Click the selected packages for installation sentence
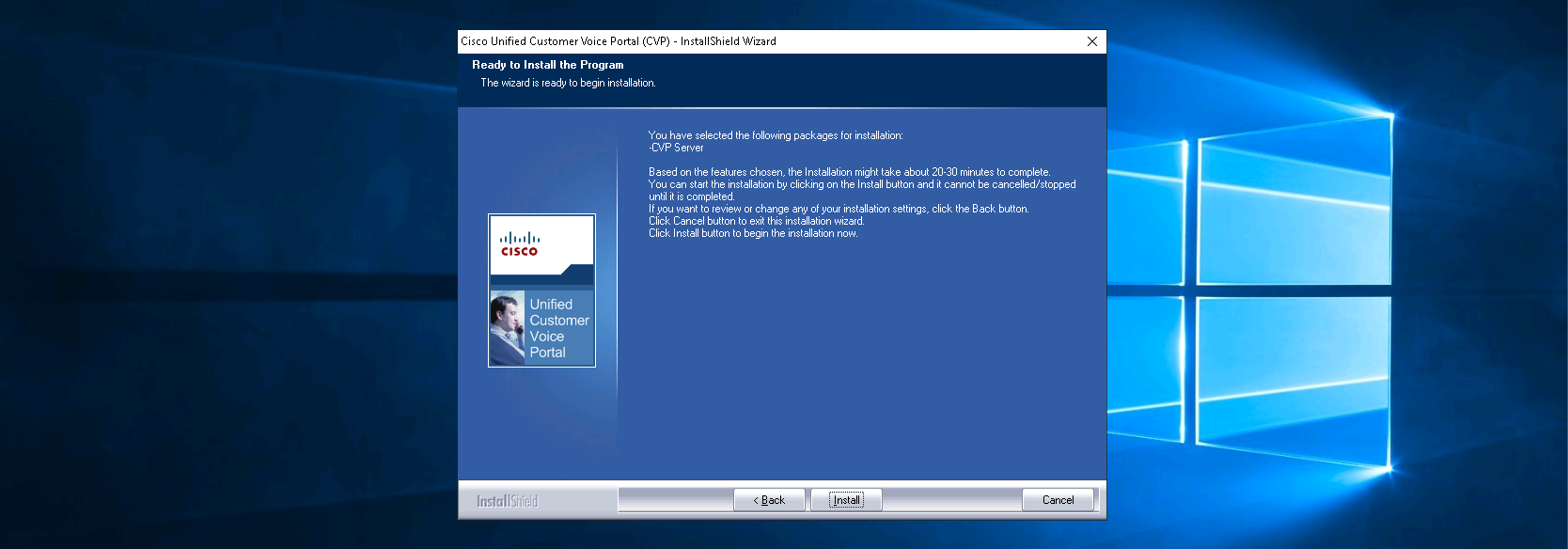 click(x=775, y=135)
